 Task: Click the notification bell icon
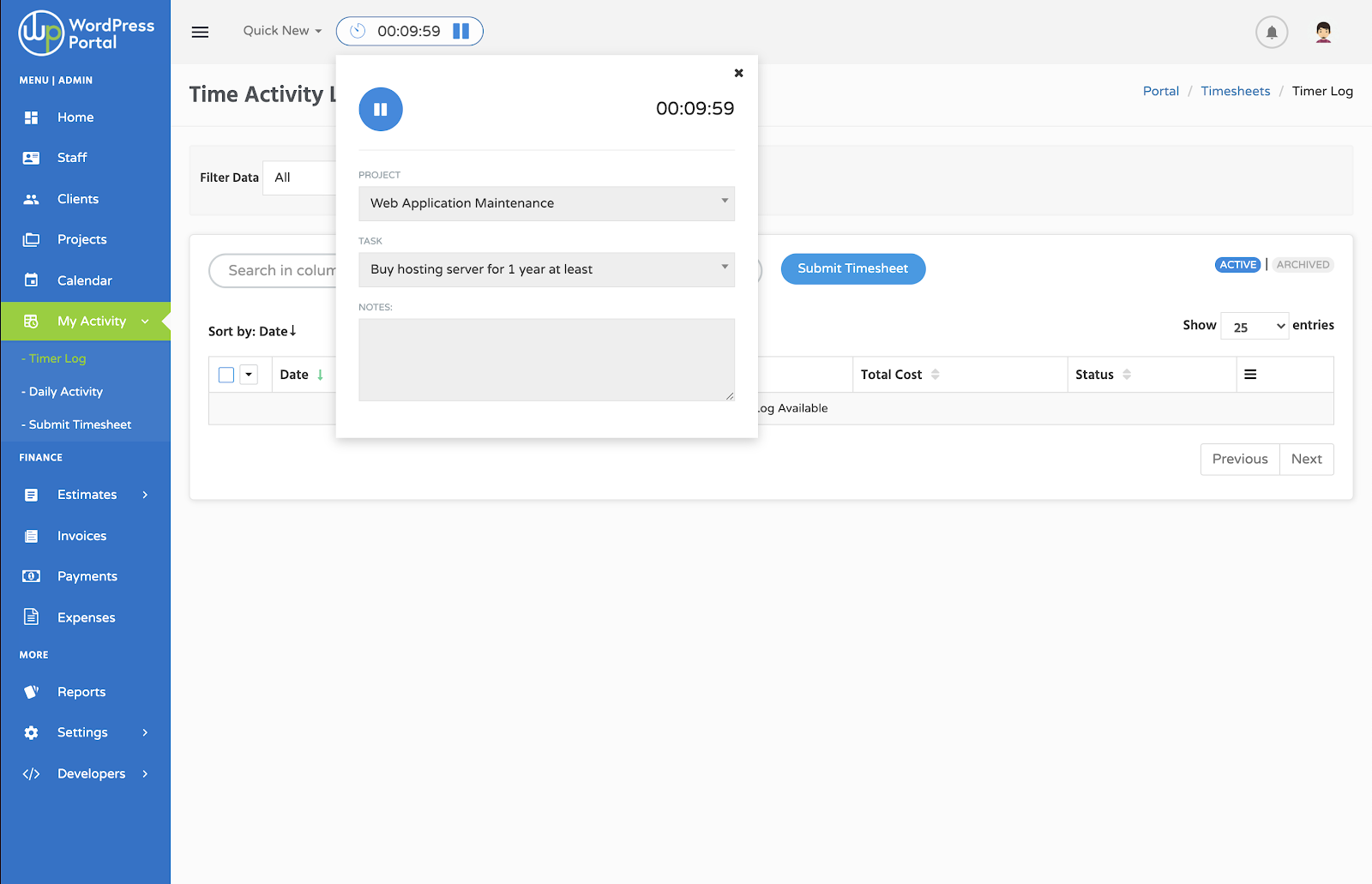tap(1272, 33)
